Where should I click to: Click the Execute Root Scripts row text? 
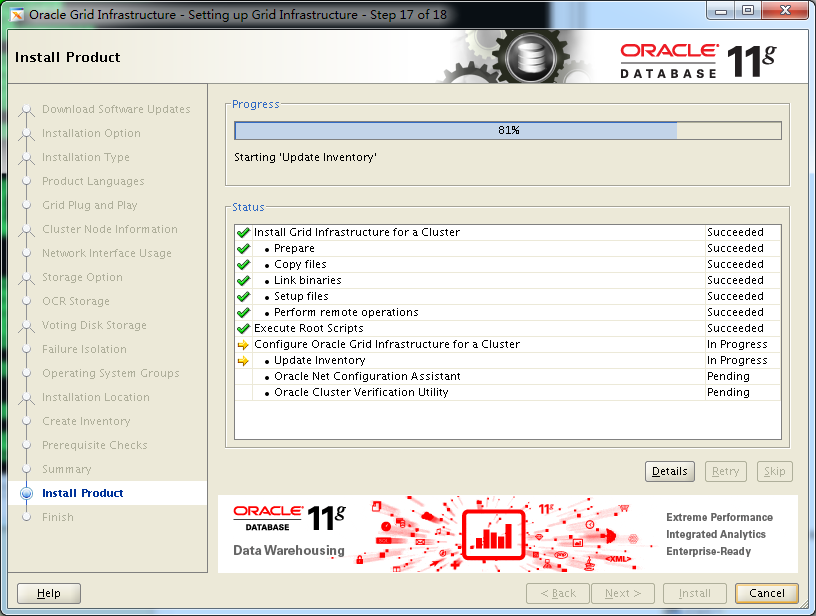[x=309, y=328]
